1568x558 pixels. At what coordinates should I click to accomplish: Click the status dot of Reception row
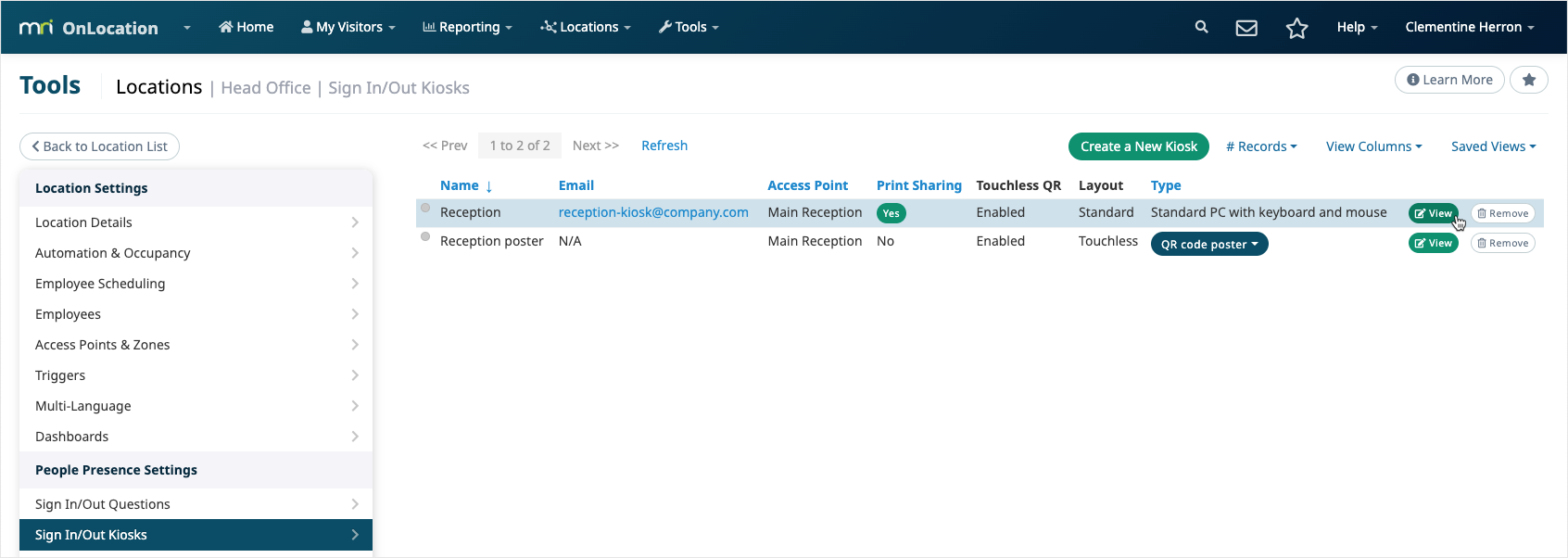tap(425, 208)
